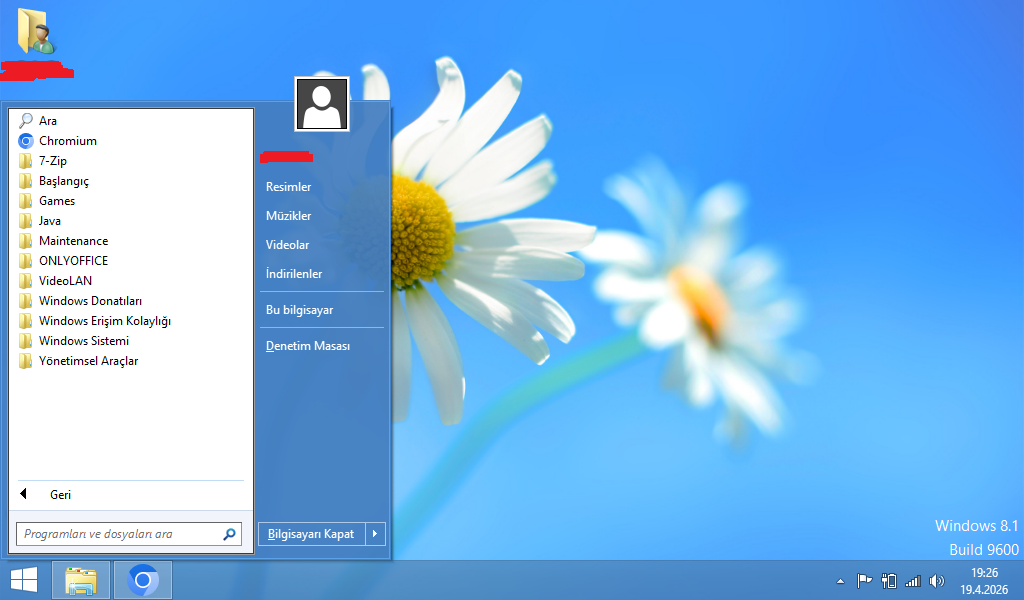Open Müzikler from the start menu
The image size is (1024, 600).
(289, 216)
